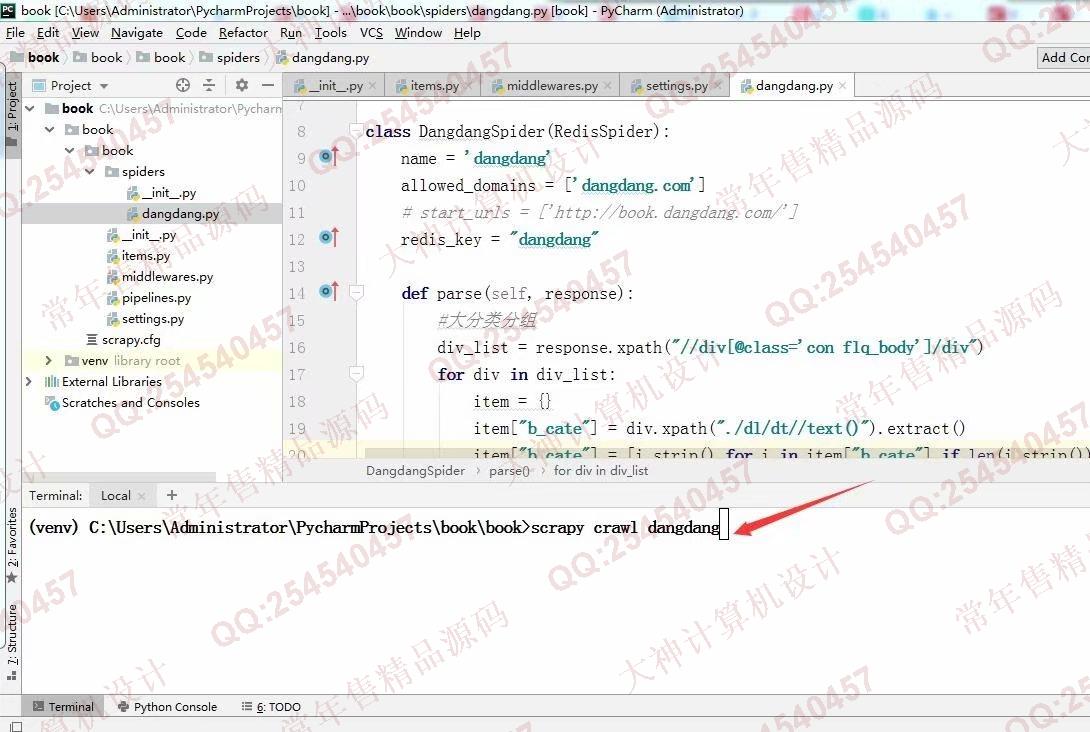Click the PyCharm application icon in title bar

click(x=8, y=10)
